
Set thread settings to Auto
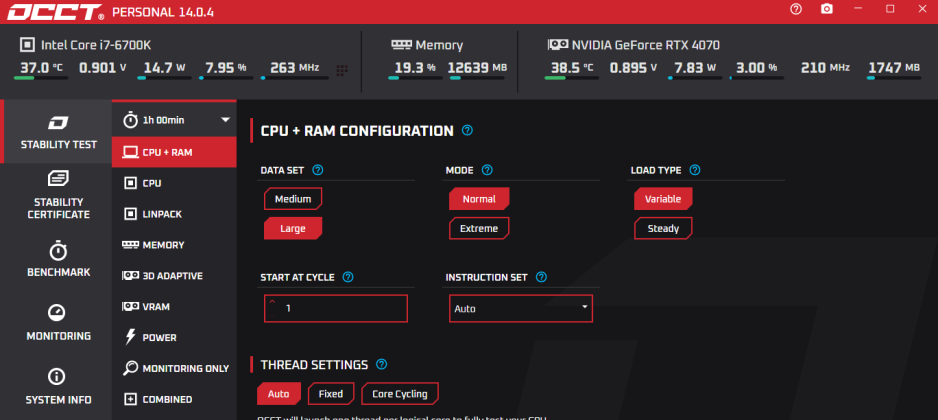pyautogui.click(x=278, y=394)
